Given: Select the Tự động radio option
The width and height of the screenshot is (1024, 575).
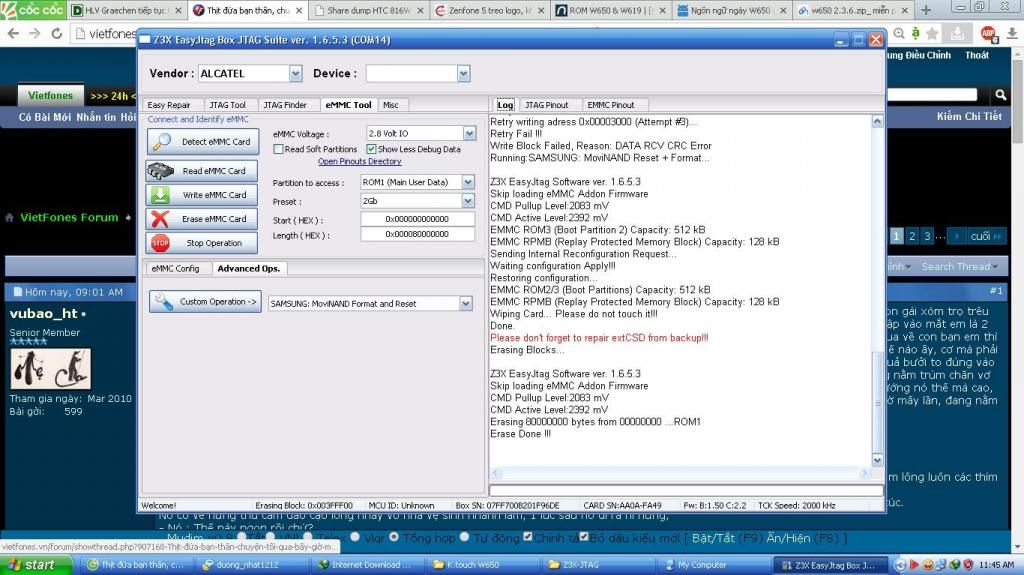Looking at the screenshot, I should pyautogui.click(x=464, y=537).
